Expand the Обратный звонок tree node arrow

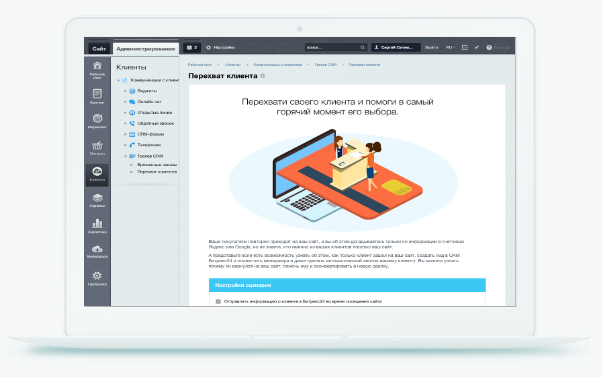(x=125, y=123)
